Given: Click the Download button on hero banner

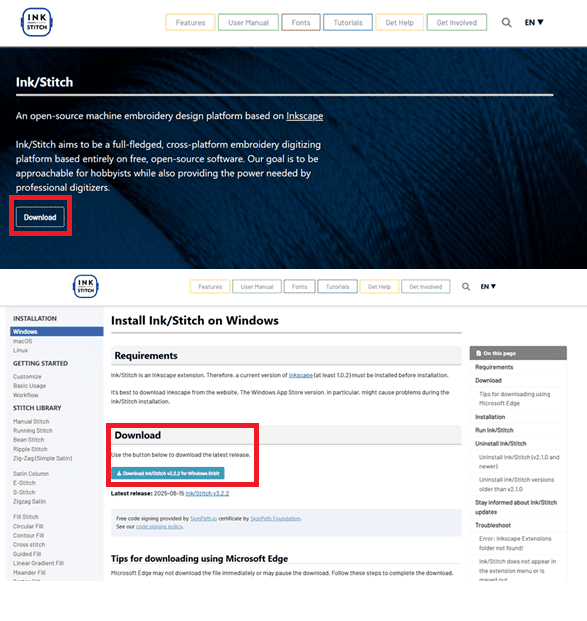Looking at the screenshot, I should (40, 217).
